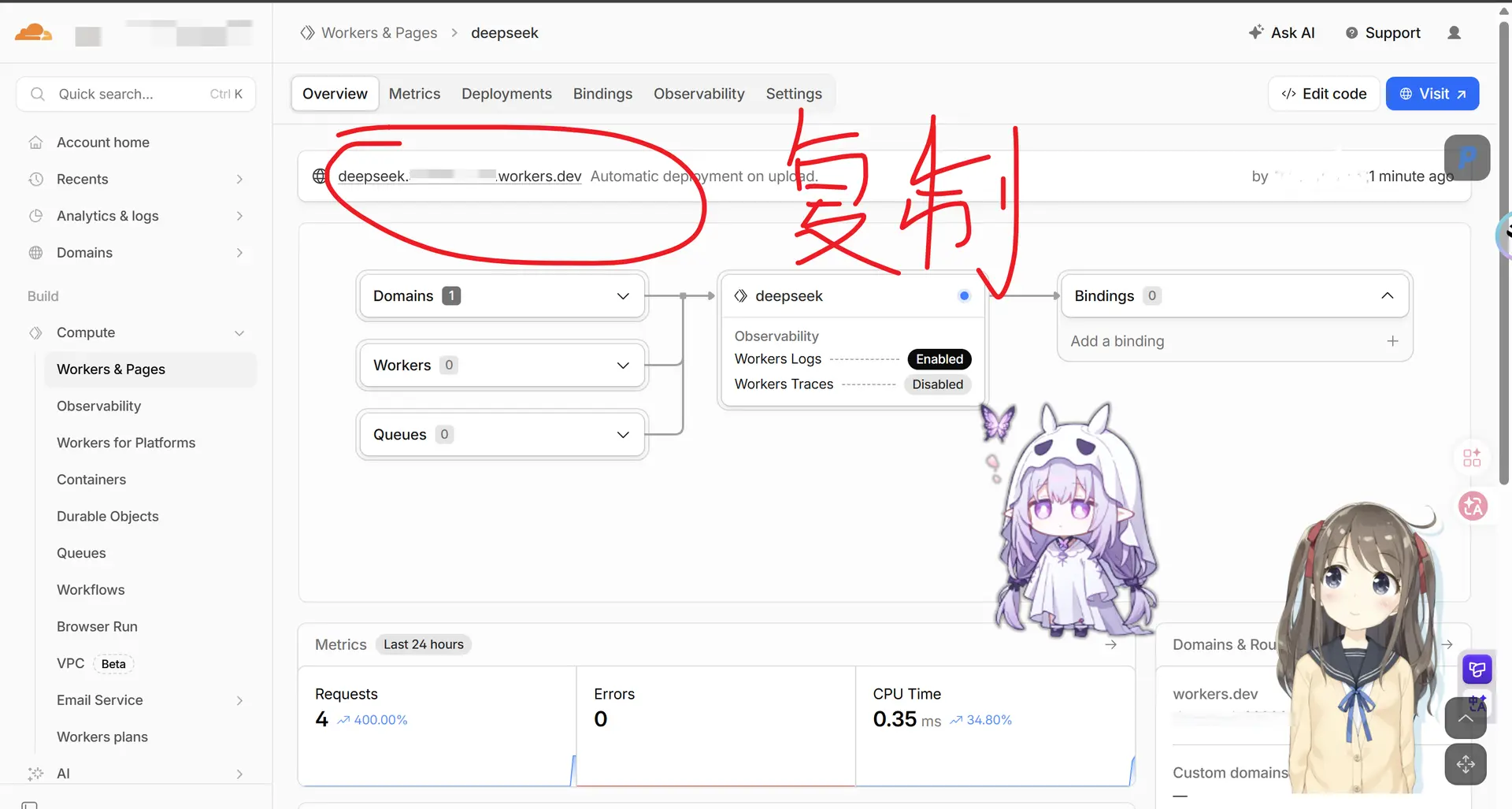Open Account home via its house icon
The width and height of the screenshot is (1512, 809).
(35, 143)
